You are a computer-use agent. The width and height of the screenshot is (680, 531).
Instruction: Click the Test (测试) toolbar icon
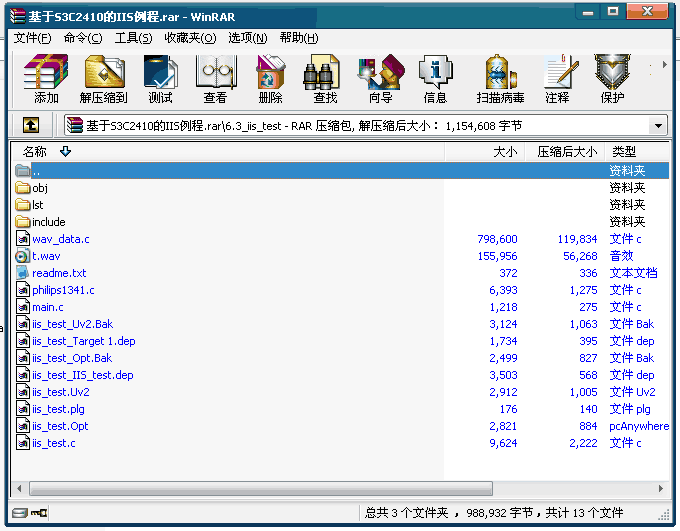[160, 72]
